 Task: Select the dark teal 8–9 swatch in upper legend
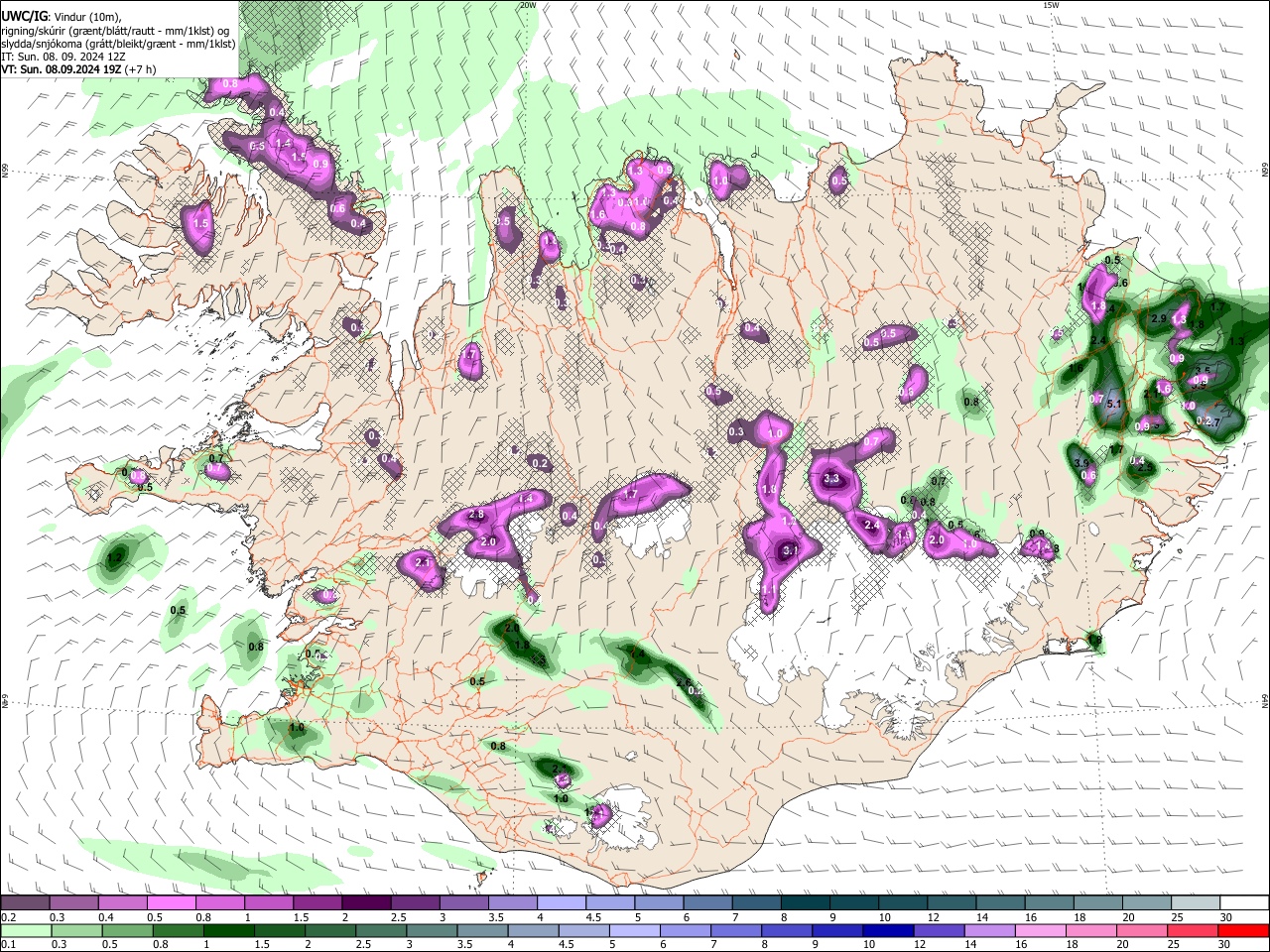tap(807, 903)
